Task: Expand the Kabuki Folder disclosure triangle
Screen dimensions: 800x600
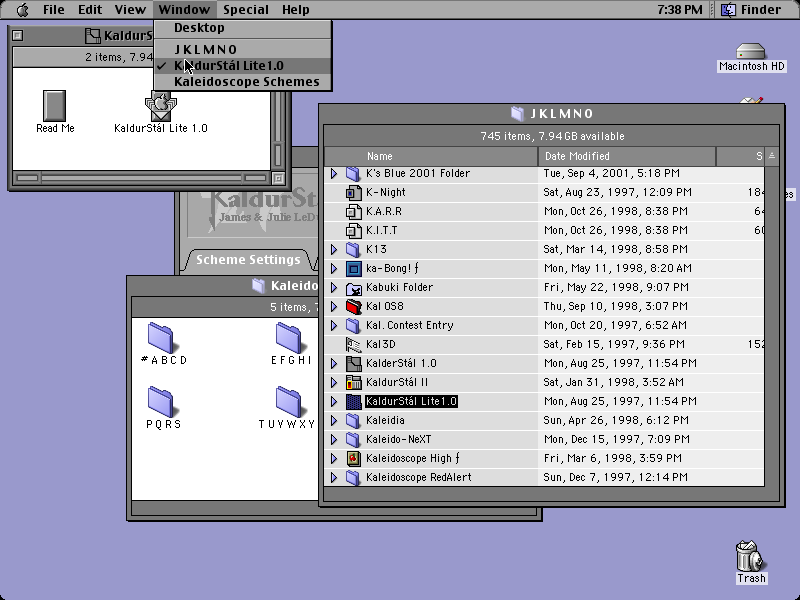Action: coord(334,287)
